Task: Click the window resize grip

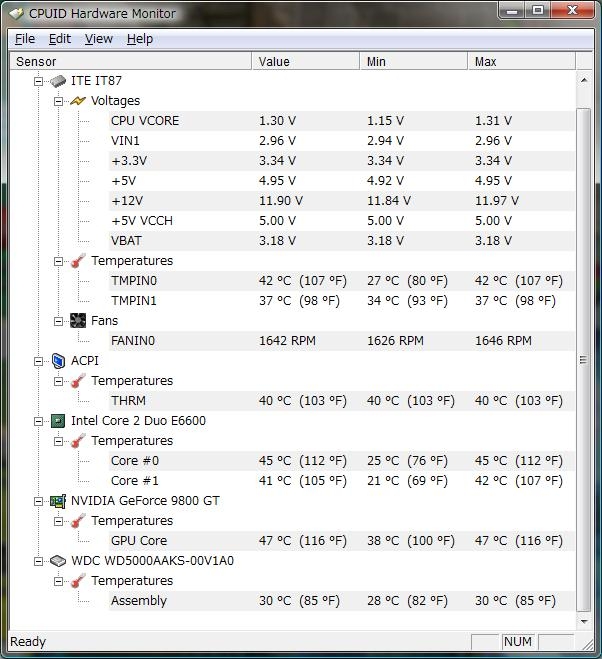Action: pos(588,644)
